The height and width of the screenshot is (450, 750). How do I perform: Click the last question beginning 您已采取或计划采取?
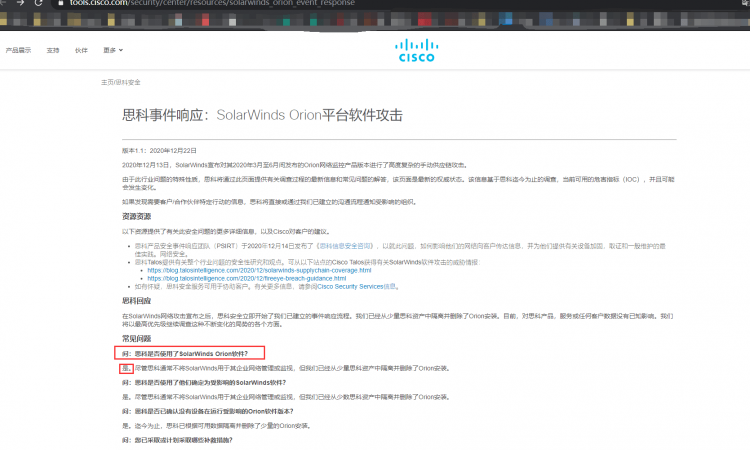click(x=177, y=440)
